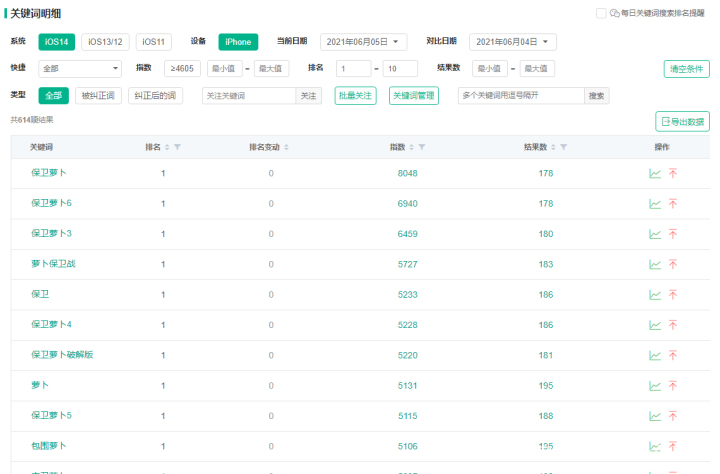The height and width of the screenshot is (474, 720).
Task: Focus 排名 lower bound field with 1
Action: click(354, 68)
